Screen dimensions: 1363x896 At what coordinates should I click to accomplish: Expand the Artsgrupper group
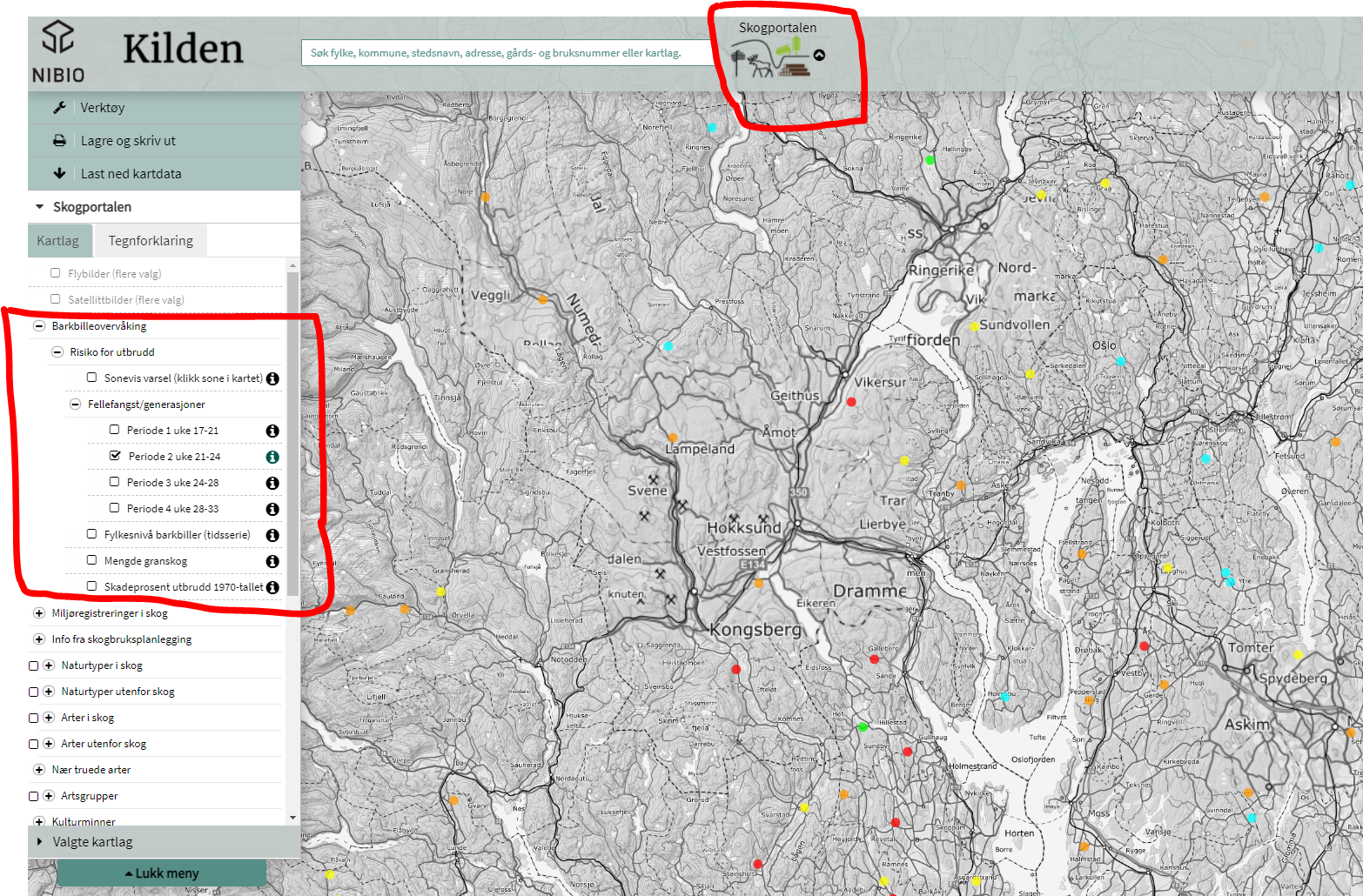[x=49, y=796]
